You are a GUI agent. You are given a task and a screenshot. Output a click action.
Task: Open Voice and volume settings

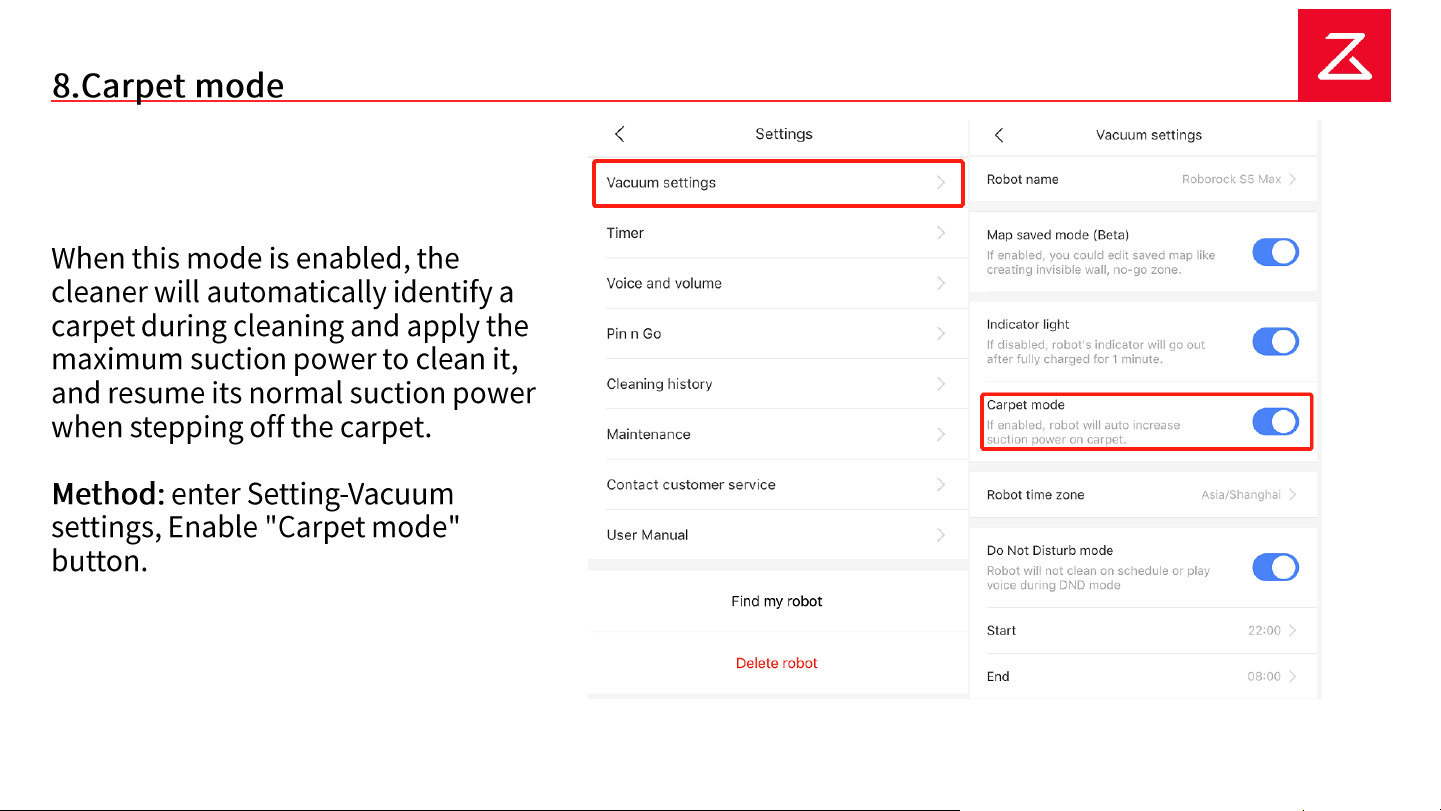tap(778, 283)
